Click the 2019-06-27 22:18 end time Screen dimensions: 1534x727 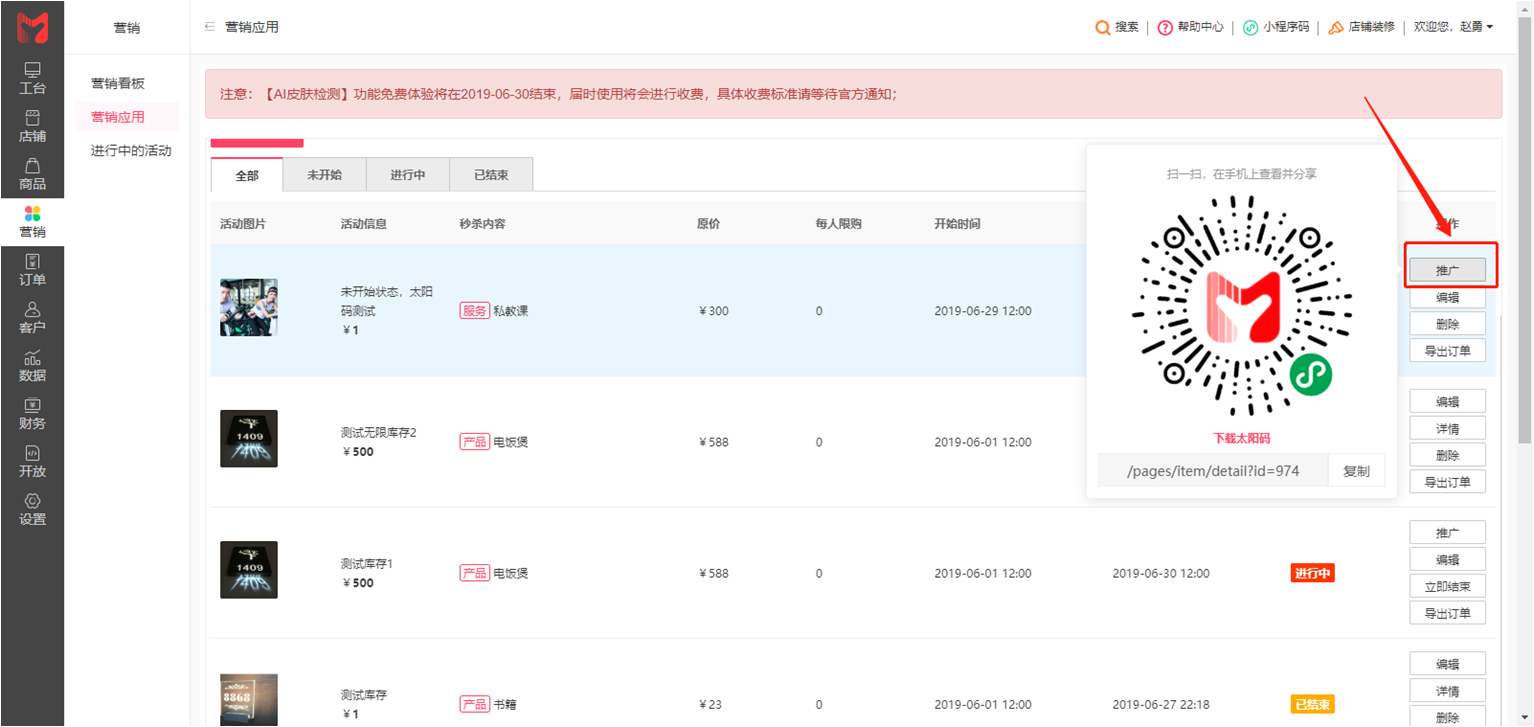pos(1161,704)
